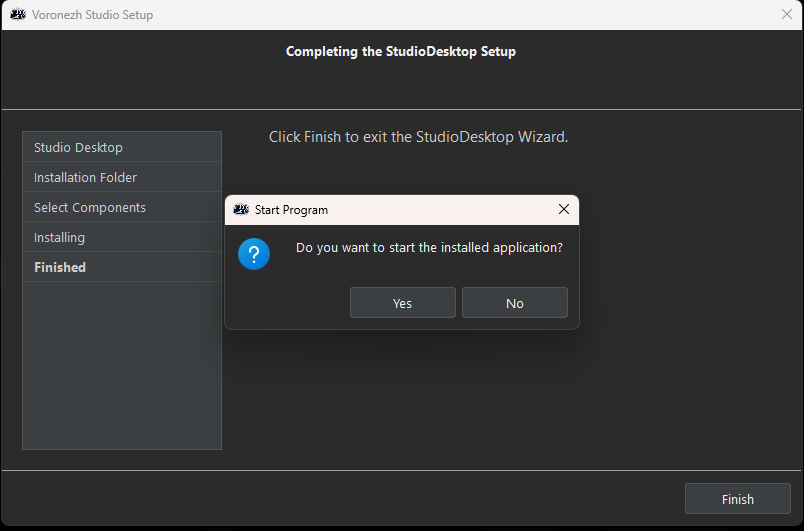
Task: Click 'Click Finish to exit the StudioDesktop Wizard.' text
Action: point(418,137)
